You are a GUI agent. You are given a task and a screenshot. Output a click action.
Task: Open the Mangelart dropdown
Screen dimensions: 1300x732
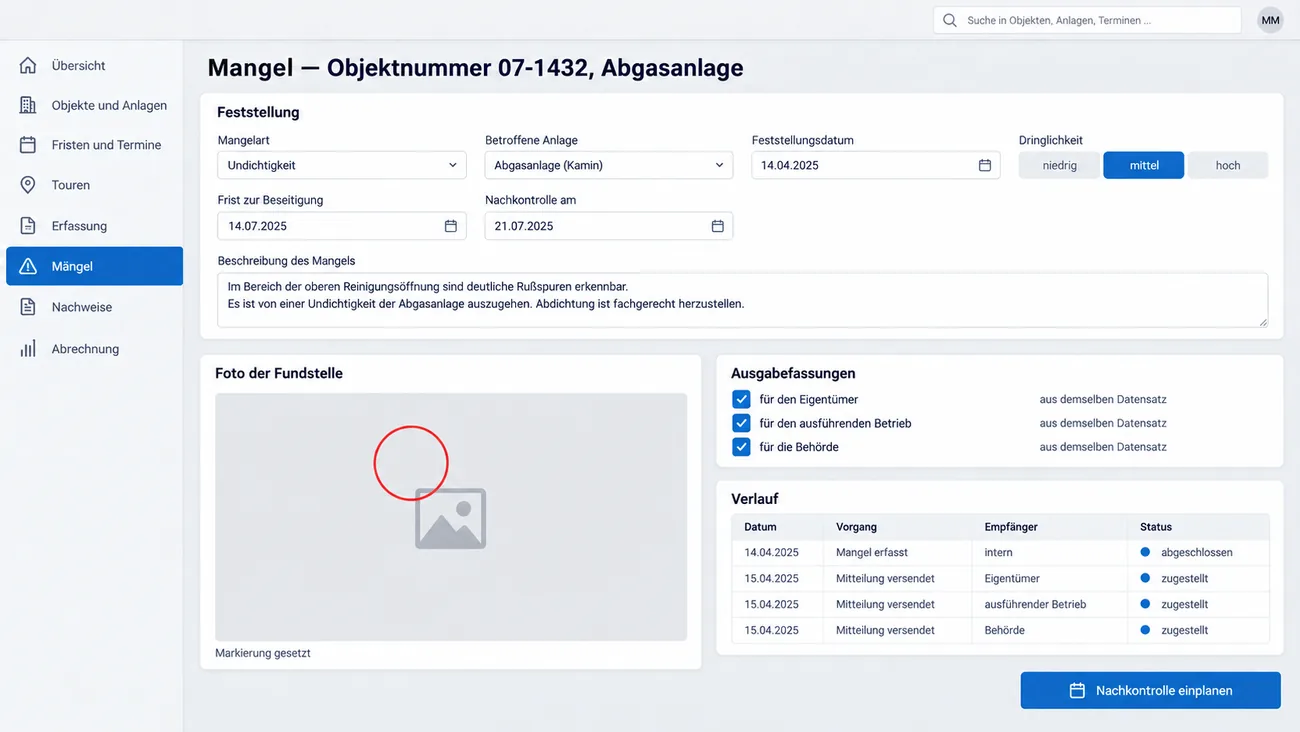(342, 165)
